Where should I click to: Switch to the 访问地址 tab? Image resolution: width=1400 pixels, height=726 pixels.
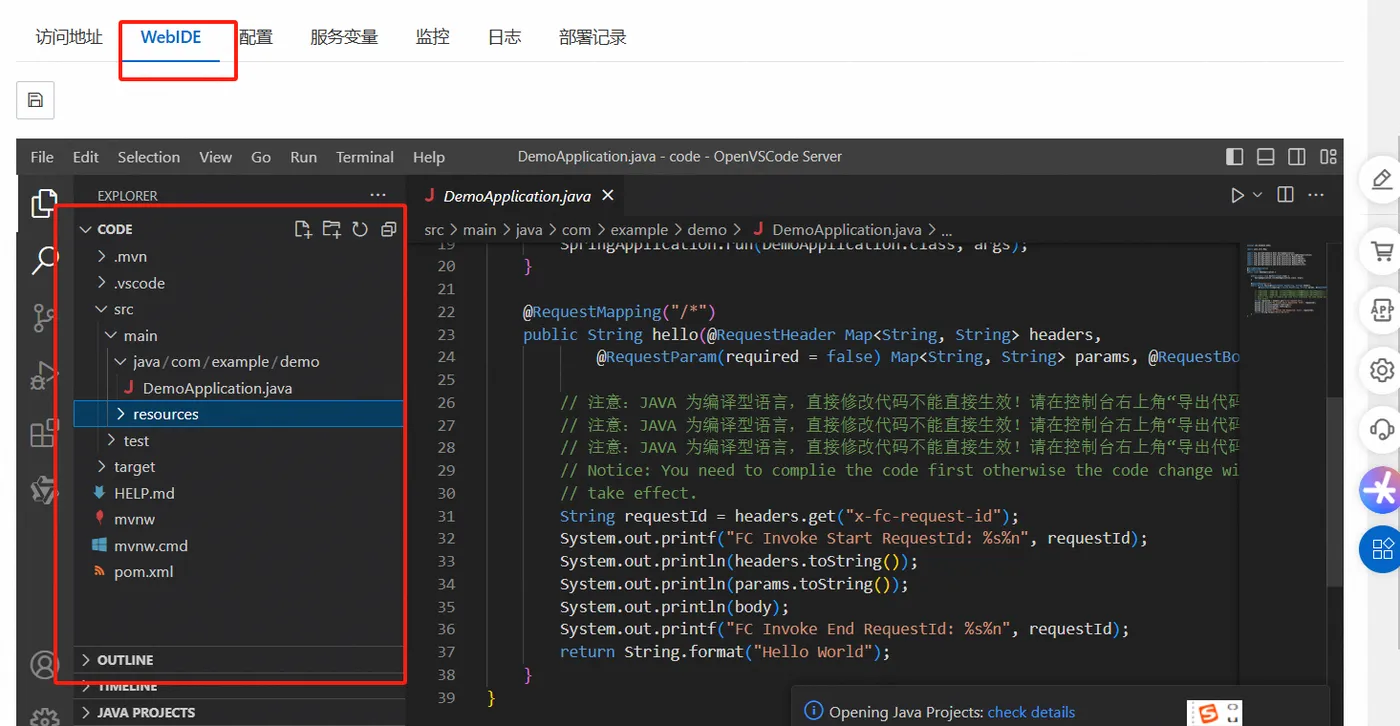pos(69,37)
